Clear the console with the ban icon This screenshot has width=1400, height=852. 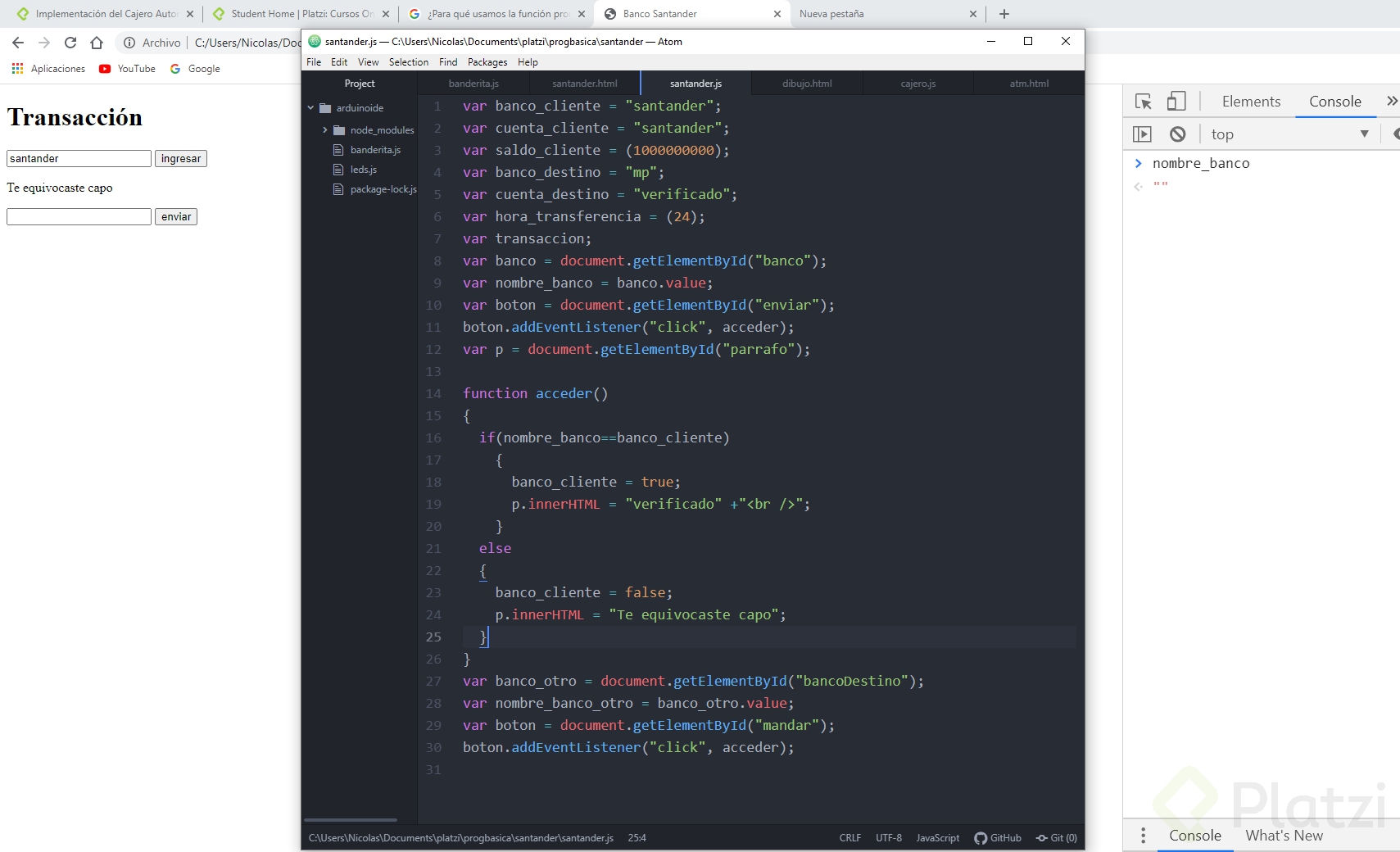tap(1177, 134)
